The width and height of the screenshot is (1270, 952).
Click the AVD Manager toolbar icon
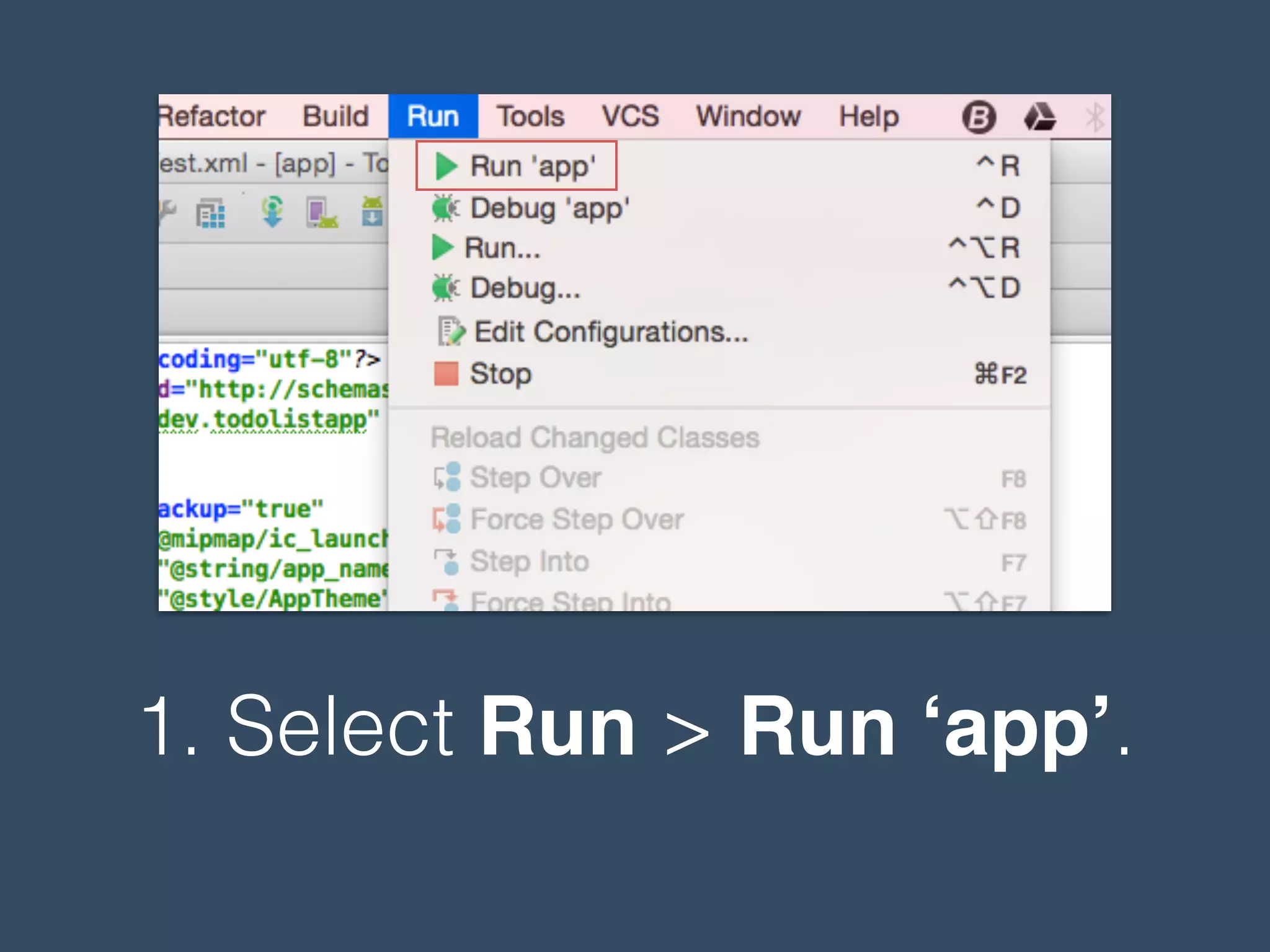[322, 213]
